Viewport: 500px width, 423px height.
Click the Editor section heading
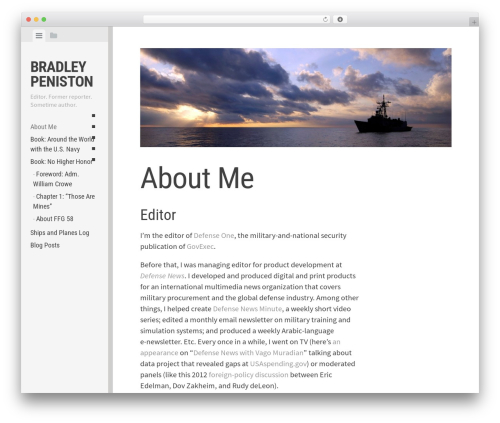point(158,215)
